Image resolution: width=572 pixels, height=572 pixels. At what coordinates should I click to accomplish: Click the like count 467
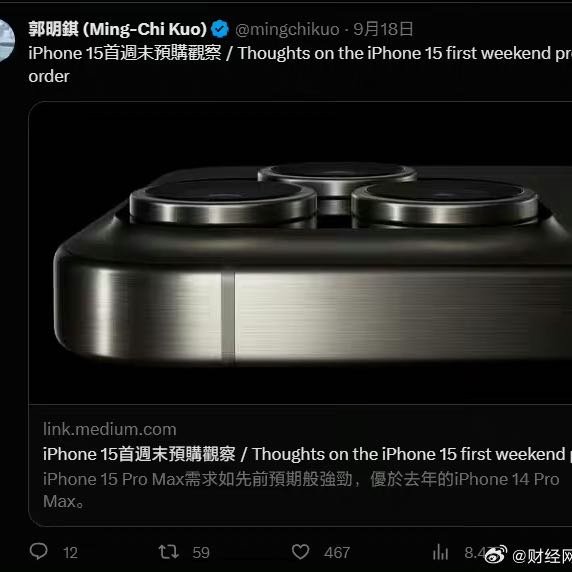[337, 553]
